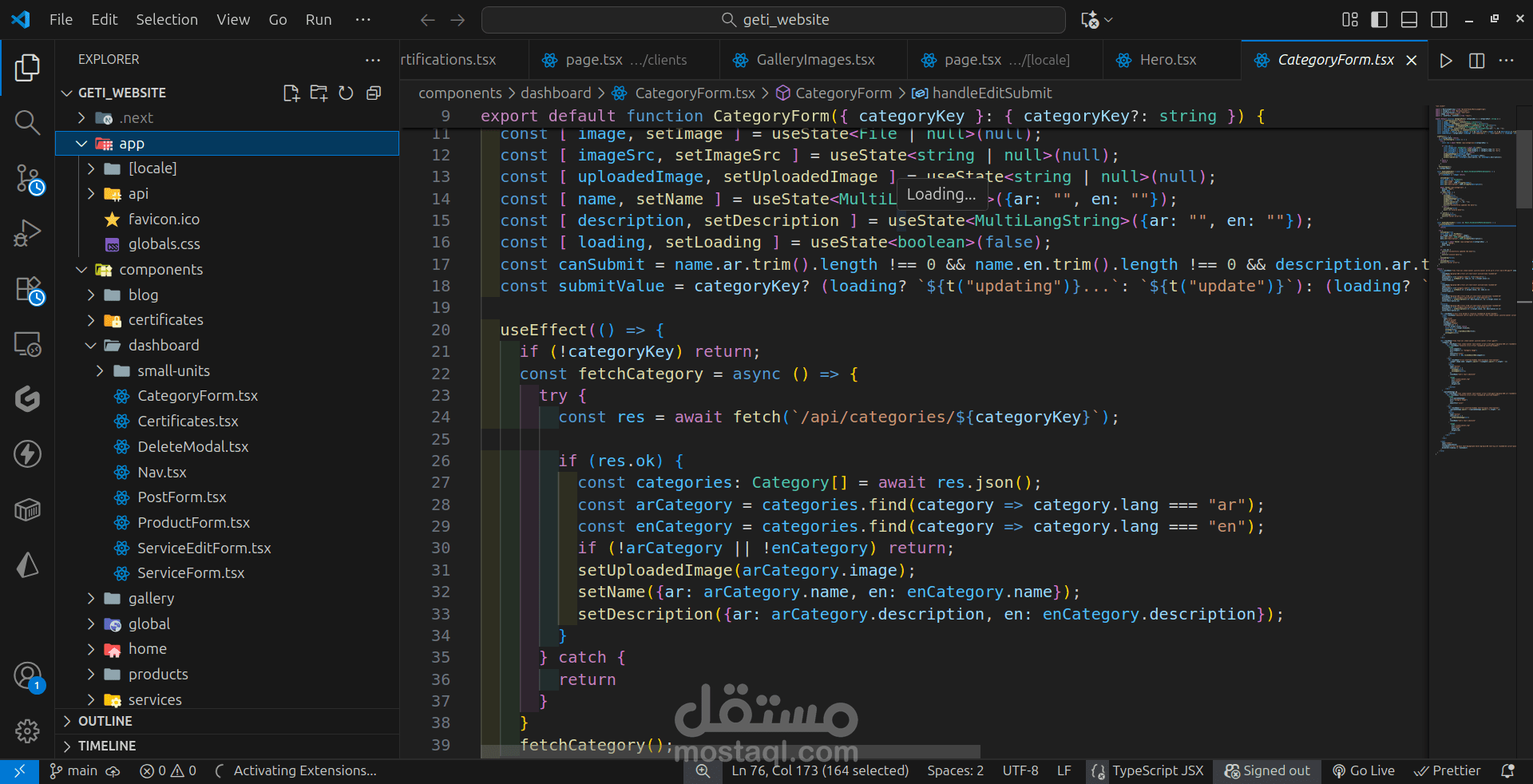Open the cube-shaped extension view
1533x784 pixels.
point(27,509)
